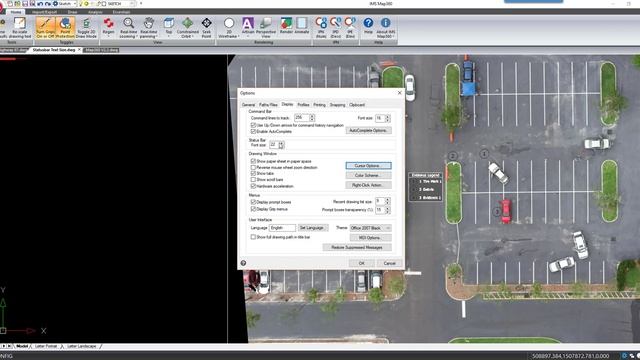Click Right-Click Action button
This screenshot has width=640, height=360.
pyautogui.click(x=369, y=185)
